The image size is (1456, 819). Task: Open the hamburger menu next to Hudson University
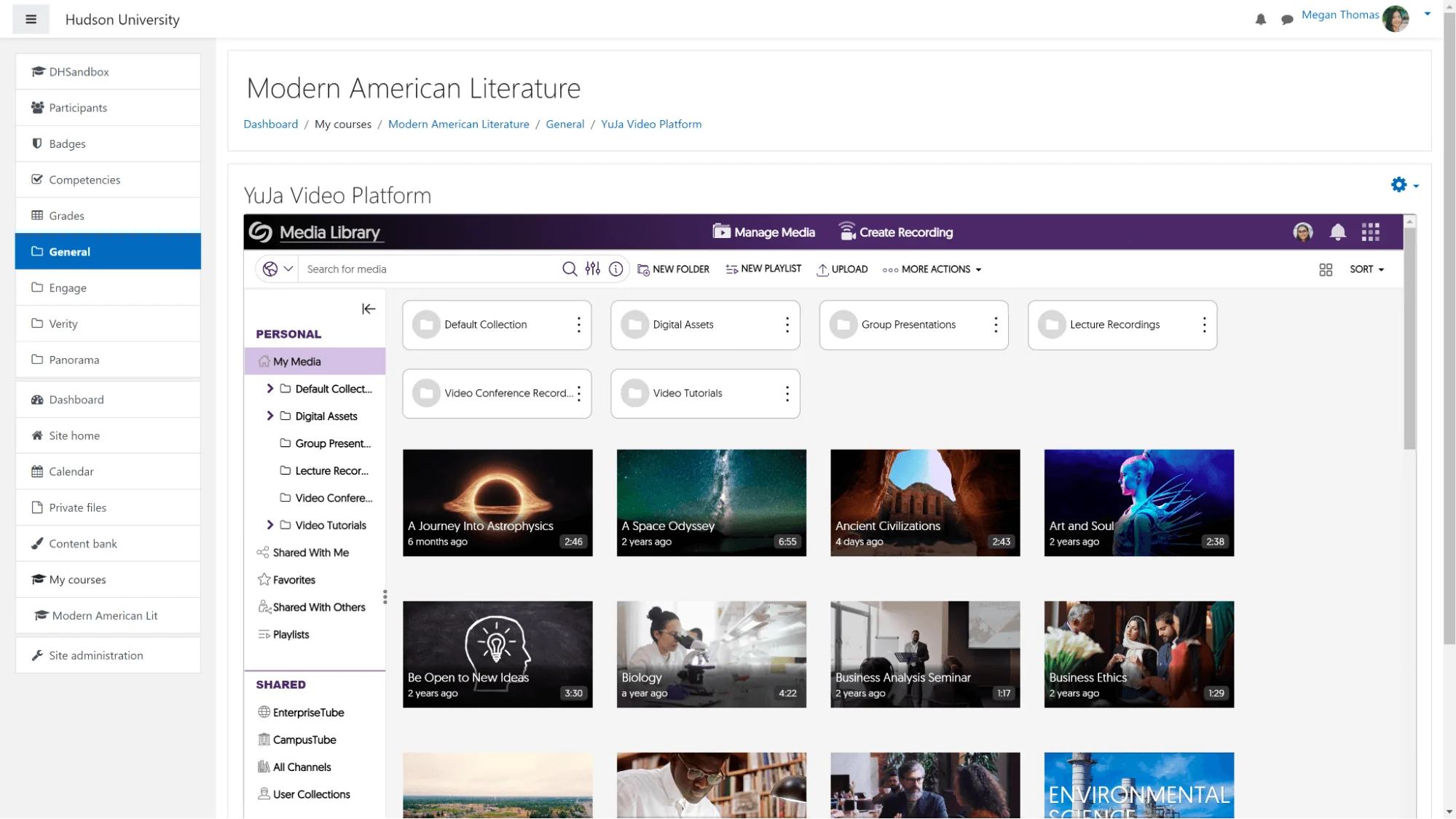click(x=31, y=20)
